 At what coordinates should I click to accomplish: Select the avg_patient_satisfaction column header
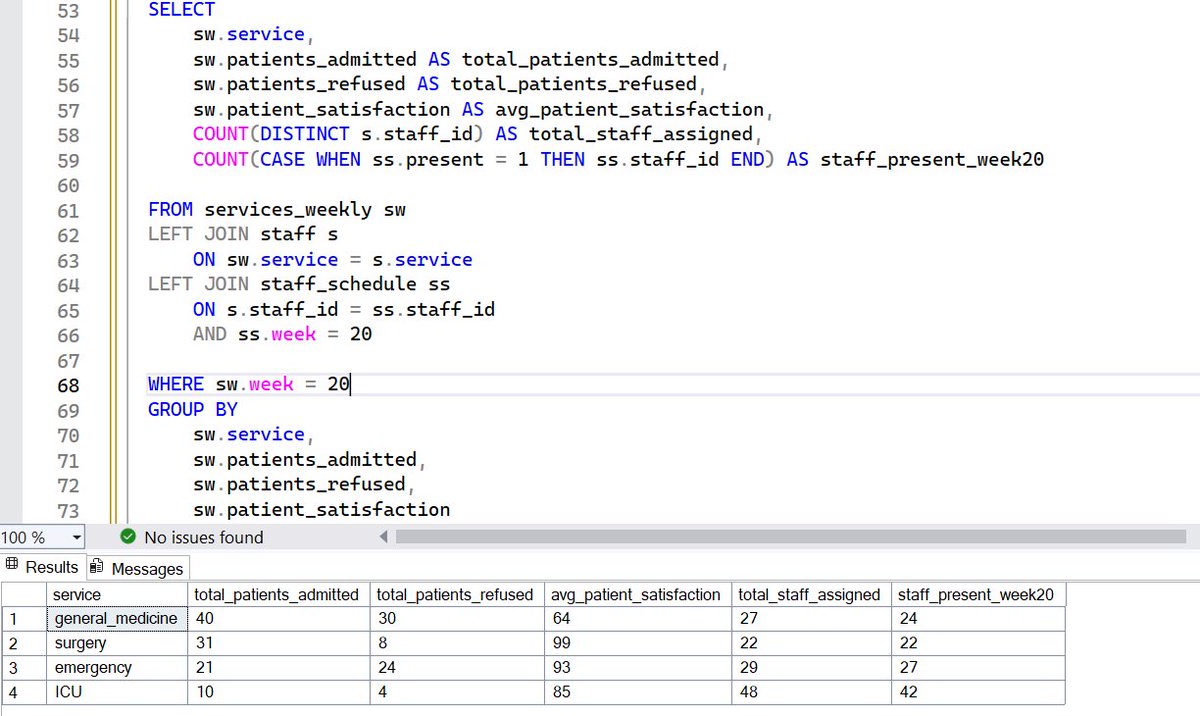(x=638, y=594)
